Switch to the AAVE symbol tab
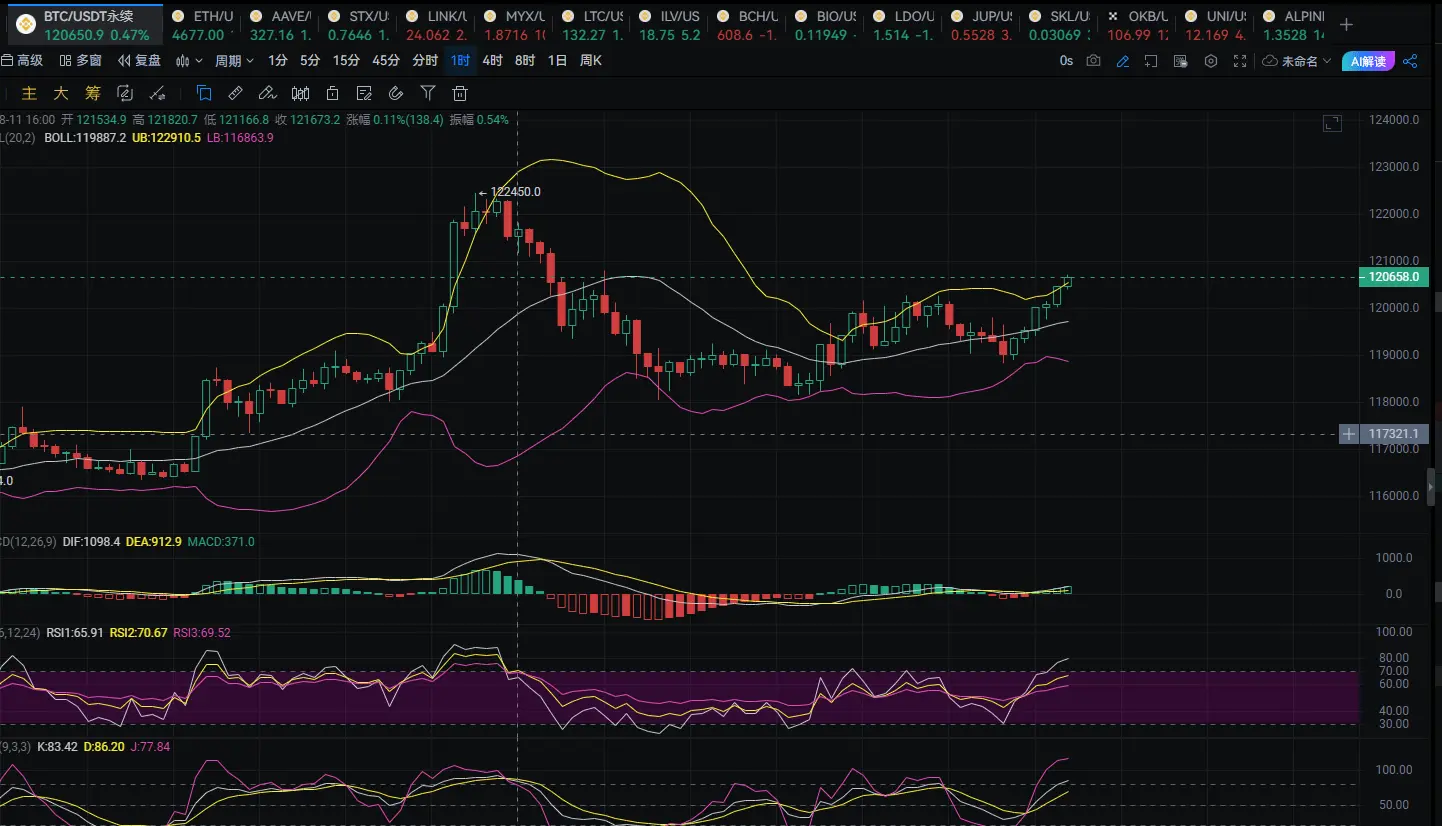Viewport: 1442px width, 826px height. point(281,25)
